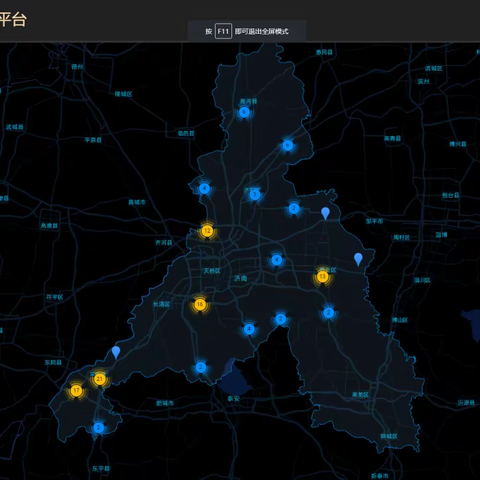The image size is (480, 480).
Task: Click the 武城县 label
Action: [x=15, y=127]
